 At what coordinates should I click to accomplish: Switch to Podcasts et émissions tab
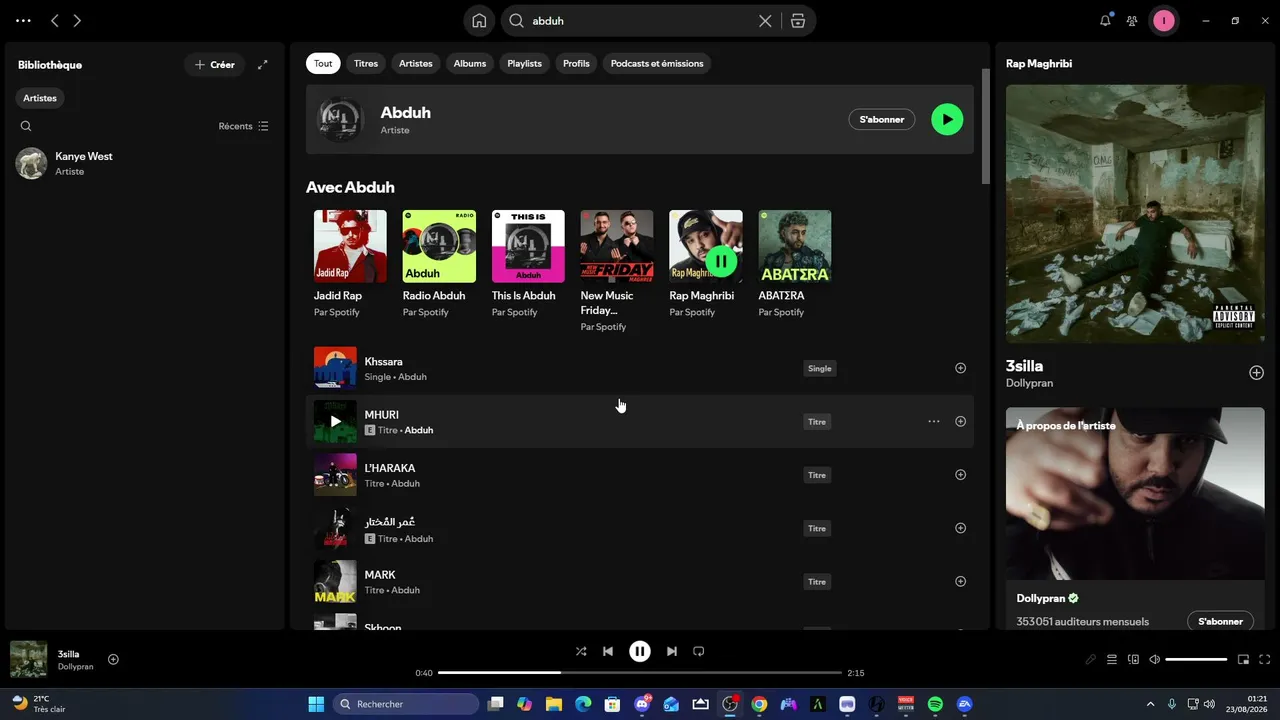click(x=657, y=63)
